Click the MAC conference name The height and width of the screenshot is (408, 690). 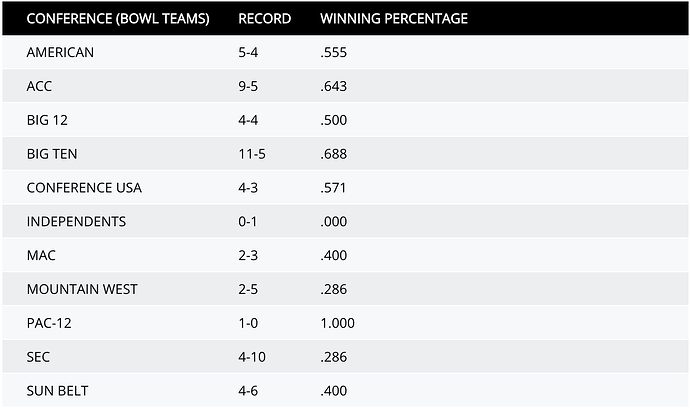click(41, 255)
